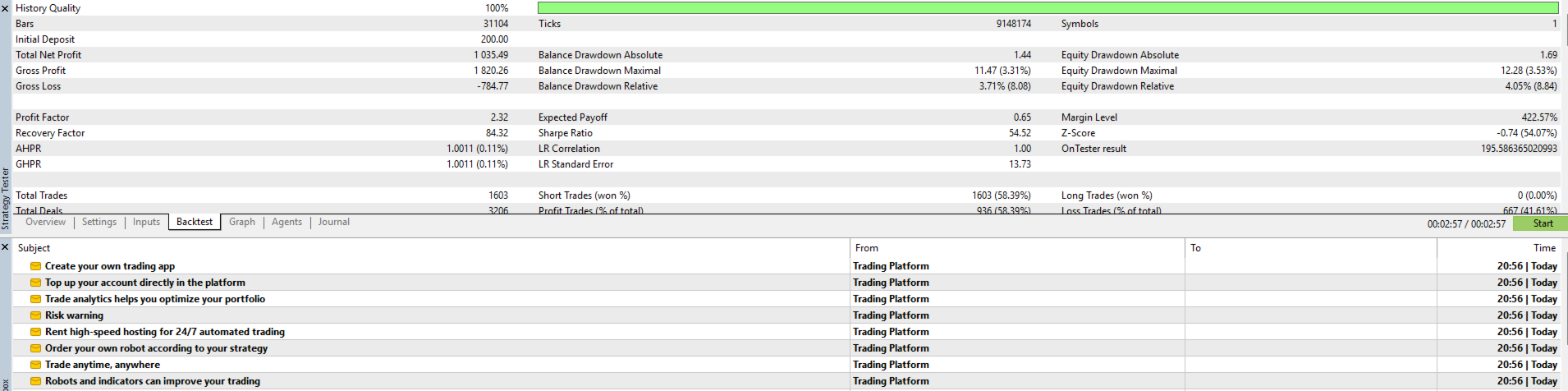
Task: Click the LR Standard Error value 13.73
Action: coord(1020,164)
